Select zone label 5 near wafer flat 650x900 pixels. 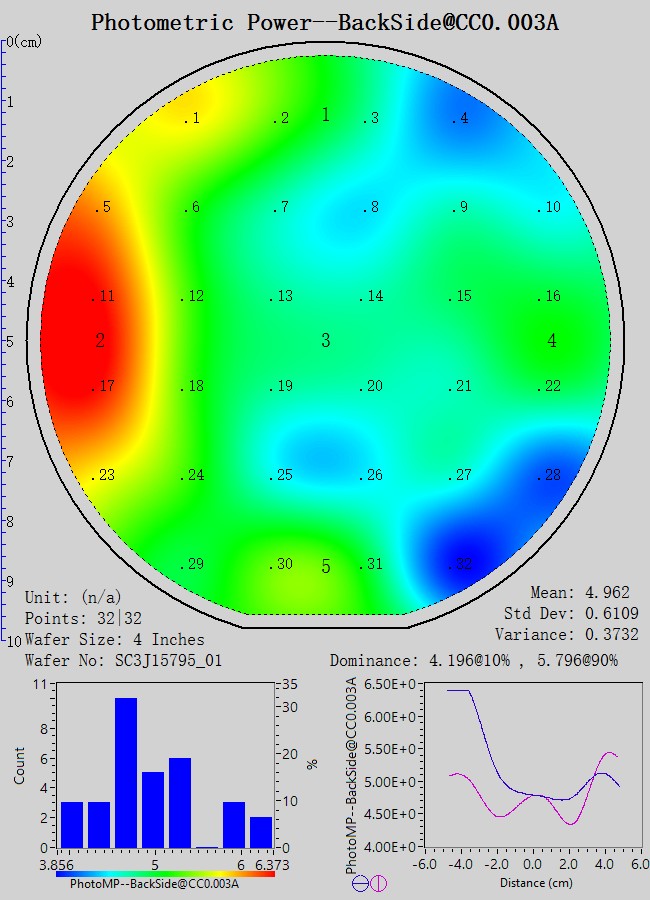325,567
